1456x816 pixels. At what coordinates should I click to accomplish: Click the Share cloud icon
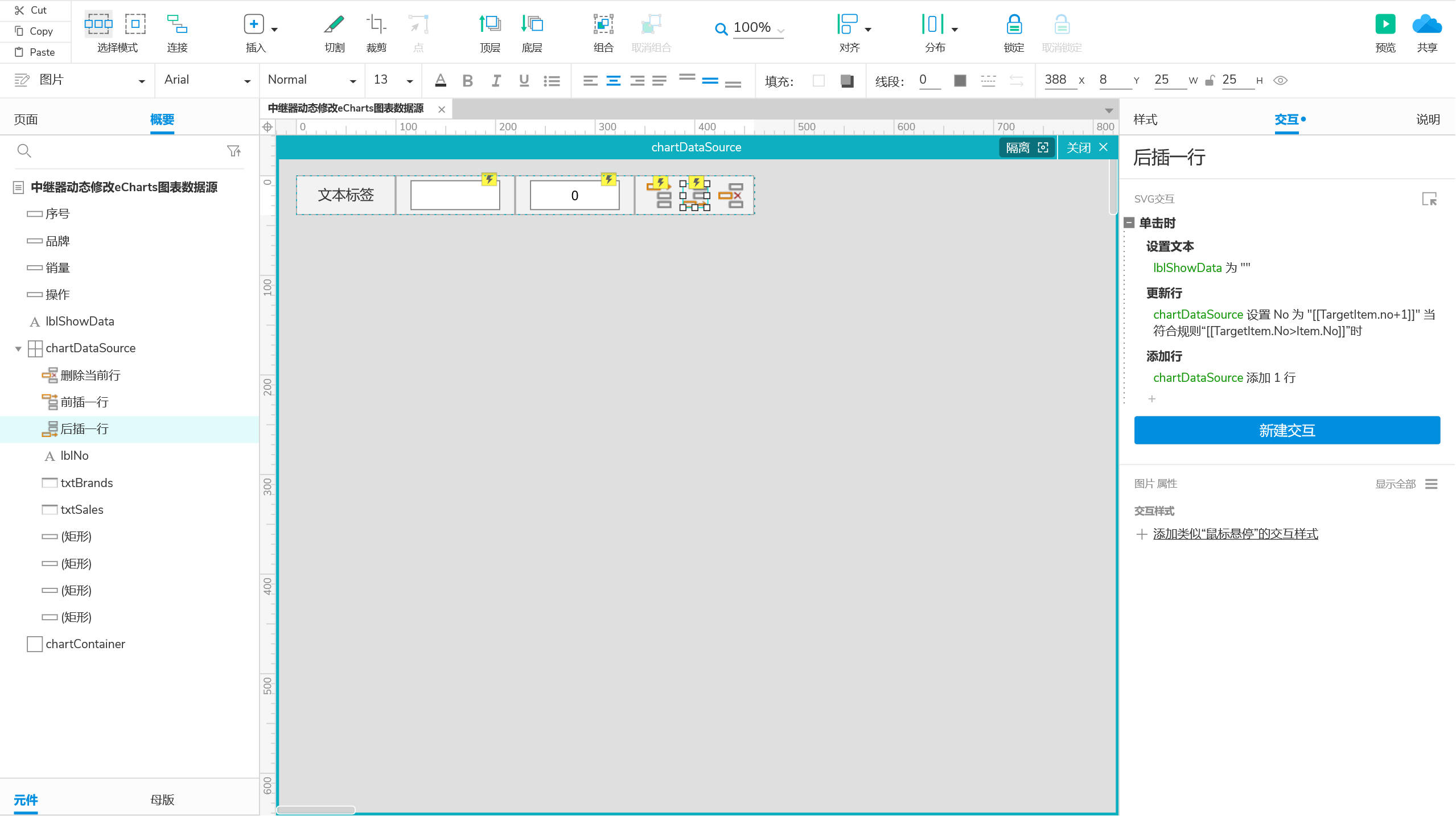point(1426,24)
